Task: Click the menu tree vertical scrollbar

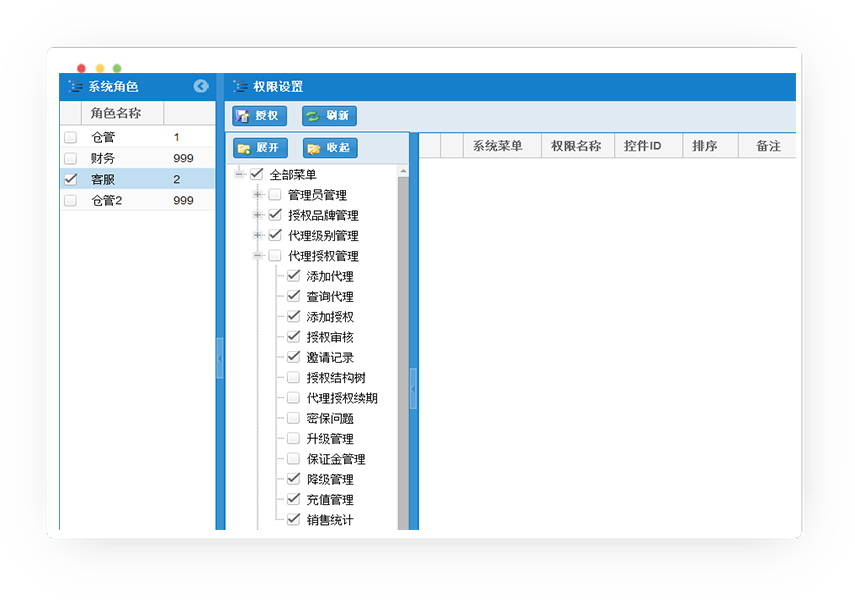Action: click(403, 350)
